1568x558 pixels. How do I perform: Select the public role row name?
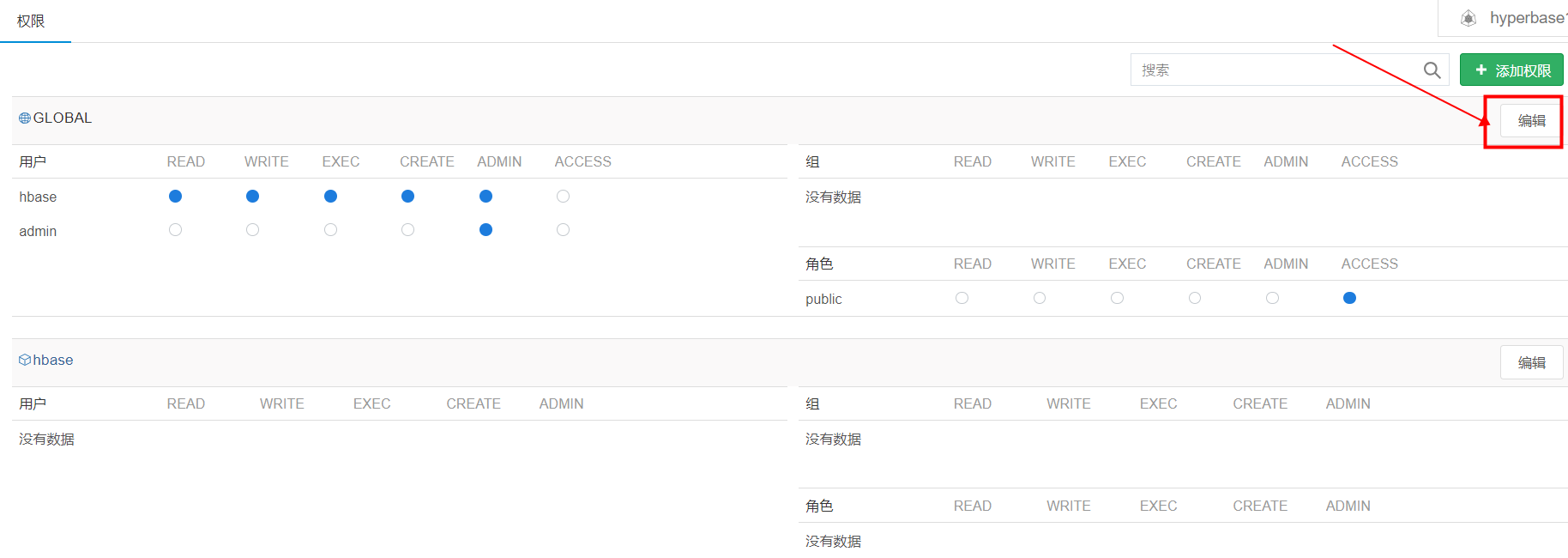(x=823, y=300)
